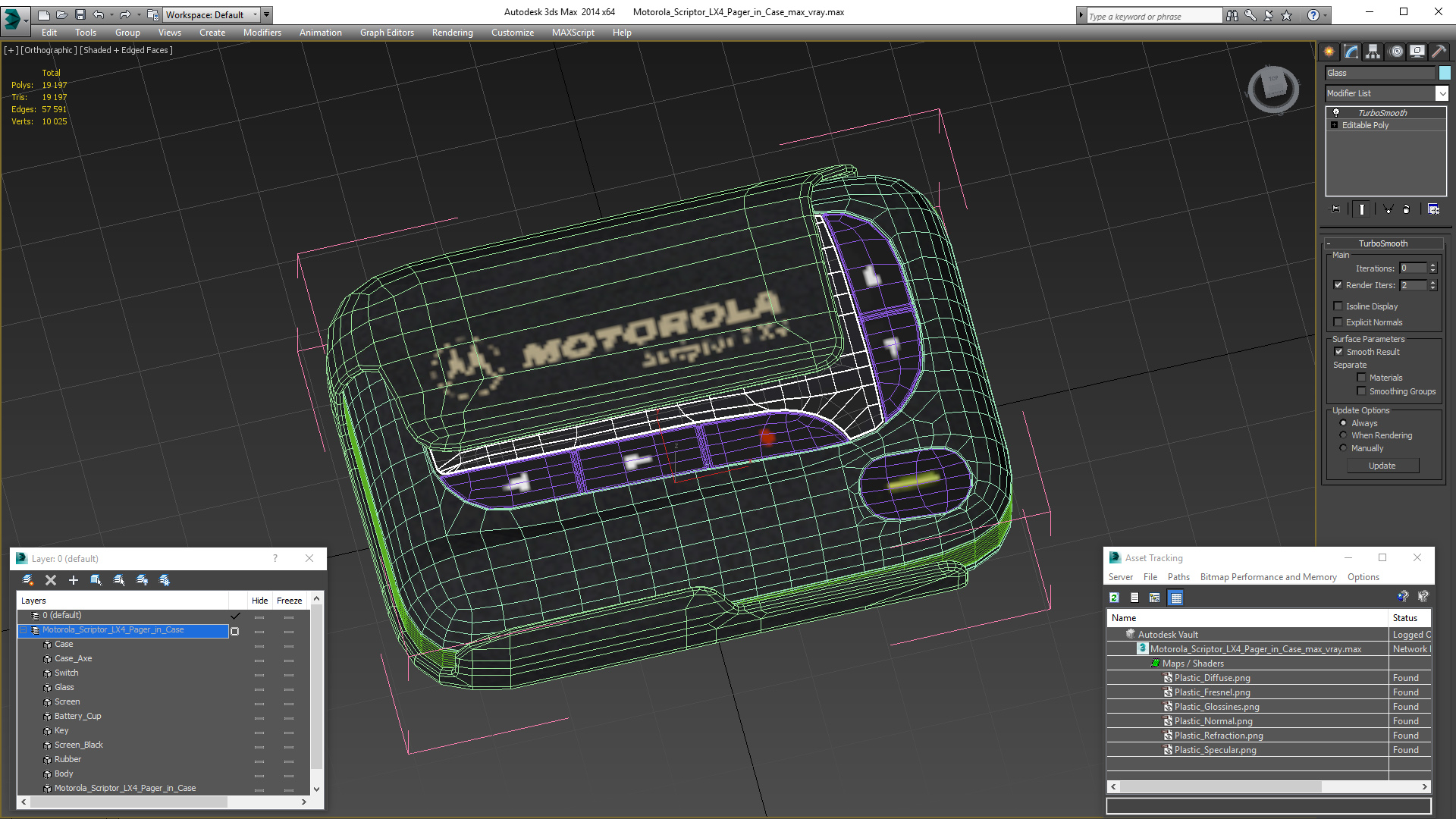
Task: Open the Modifier List dropdown
Action: (x=1442, y=93)
